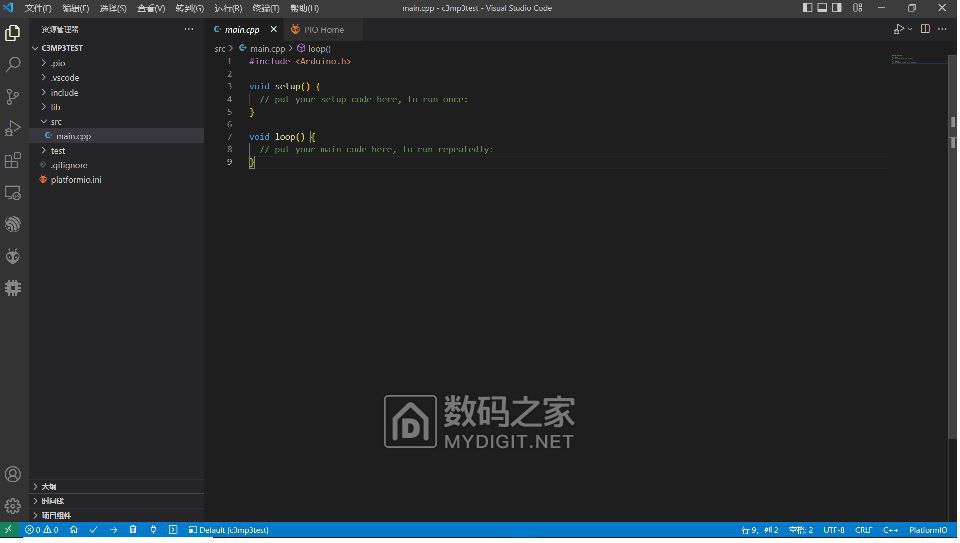960x543 pixels.
Task: Open run dropdown arrow in editor toolbar
Action: pyautogui.click(x=910, y=30)
